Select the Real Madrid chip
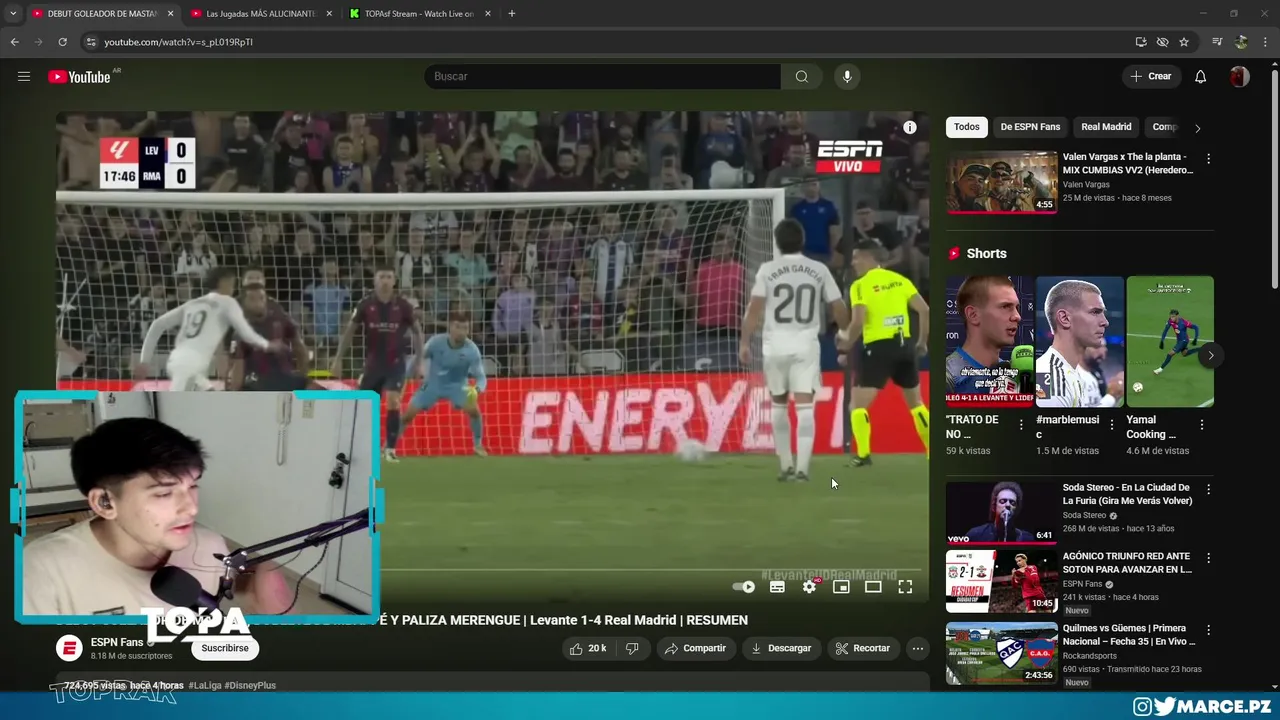The image size is (1280, 720). tap(1106, 127)
